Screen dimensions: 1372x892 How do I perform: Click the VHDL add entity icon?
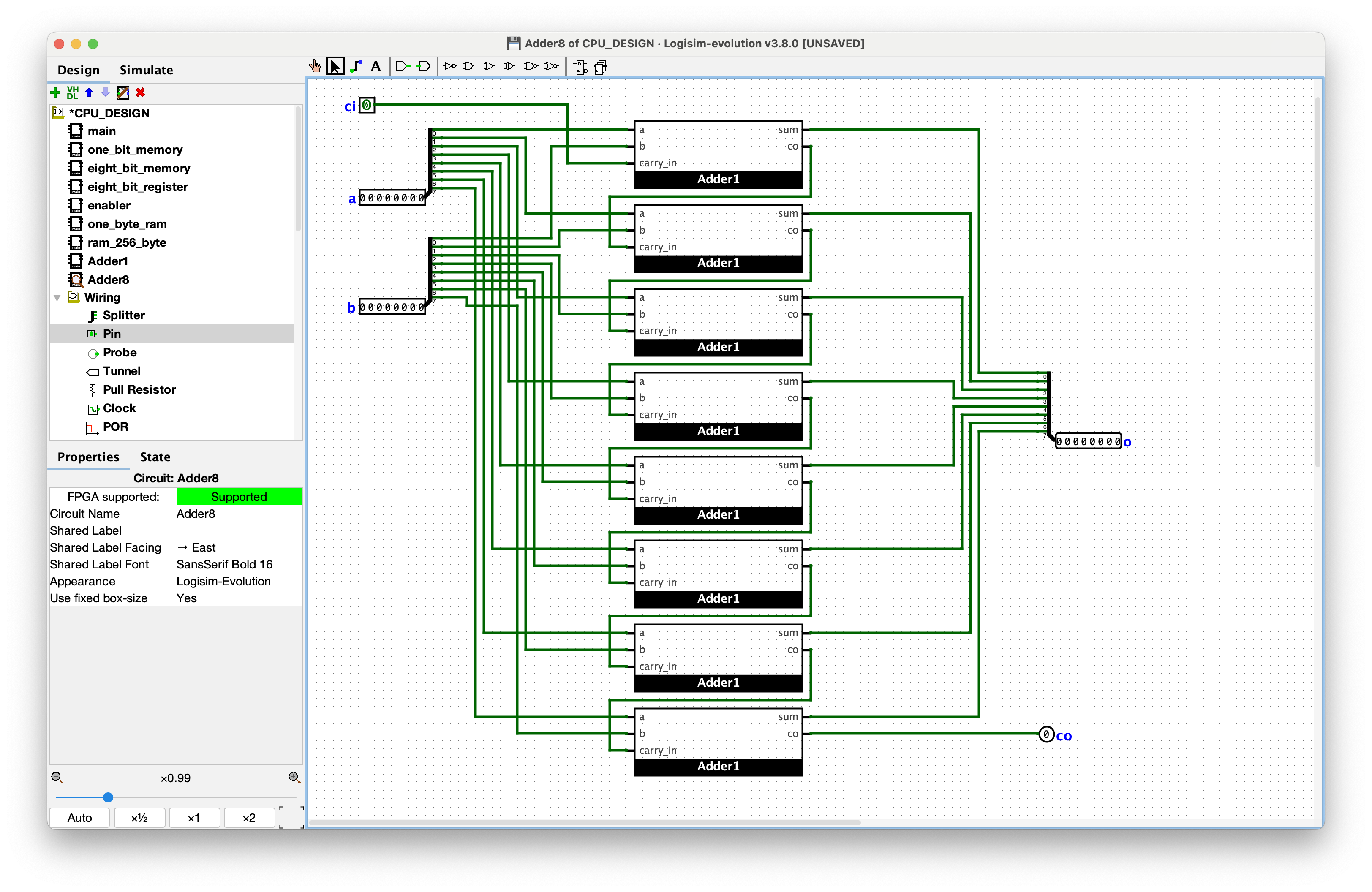coord(72,92)
